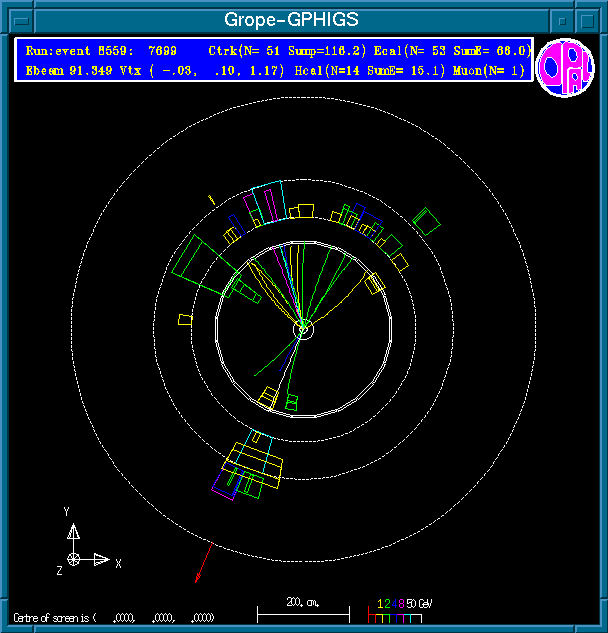Image resolution: width=608 pixels, height=633 pixels.
Task: Select the yellow calorimeter cluster at bottom
Action: coord(253,466)
